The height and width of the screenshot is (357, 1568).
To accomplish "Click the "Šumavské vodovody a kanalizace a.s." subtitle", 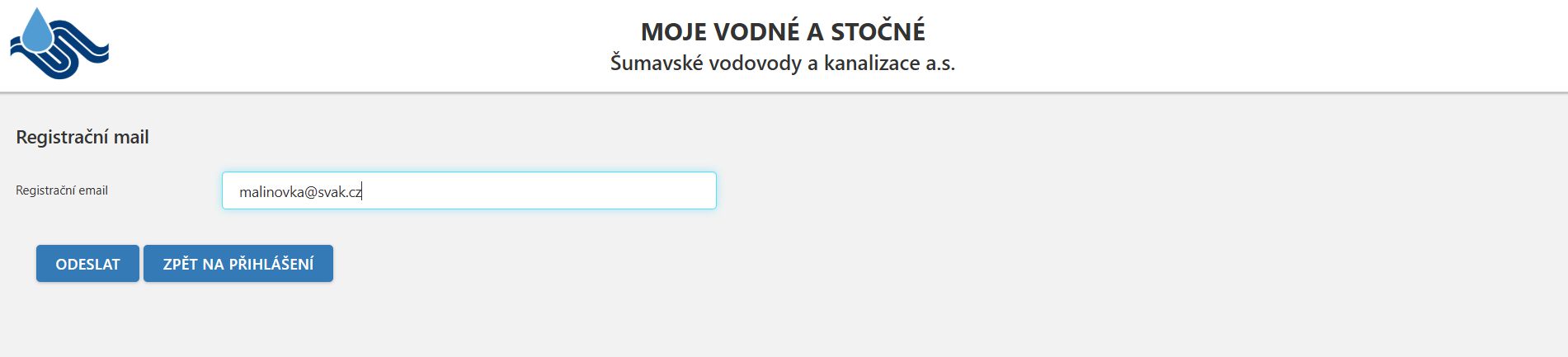I will coord(782,63).
